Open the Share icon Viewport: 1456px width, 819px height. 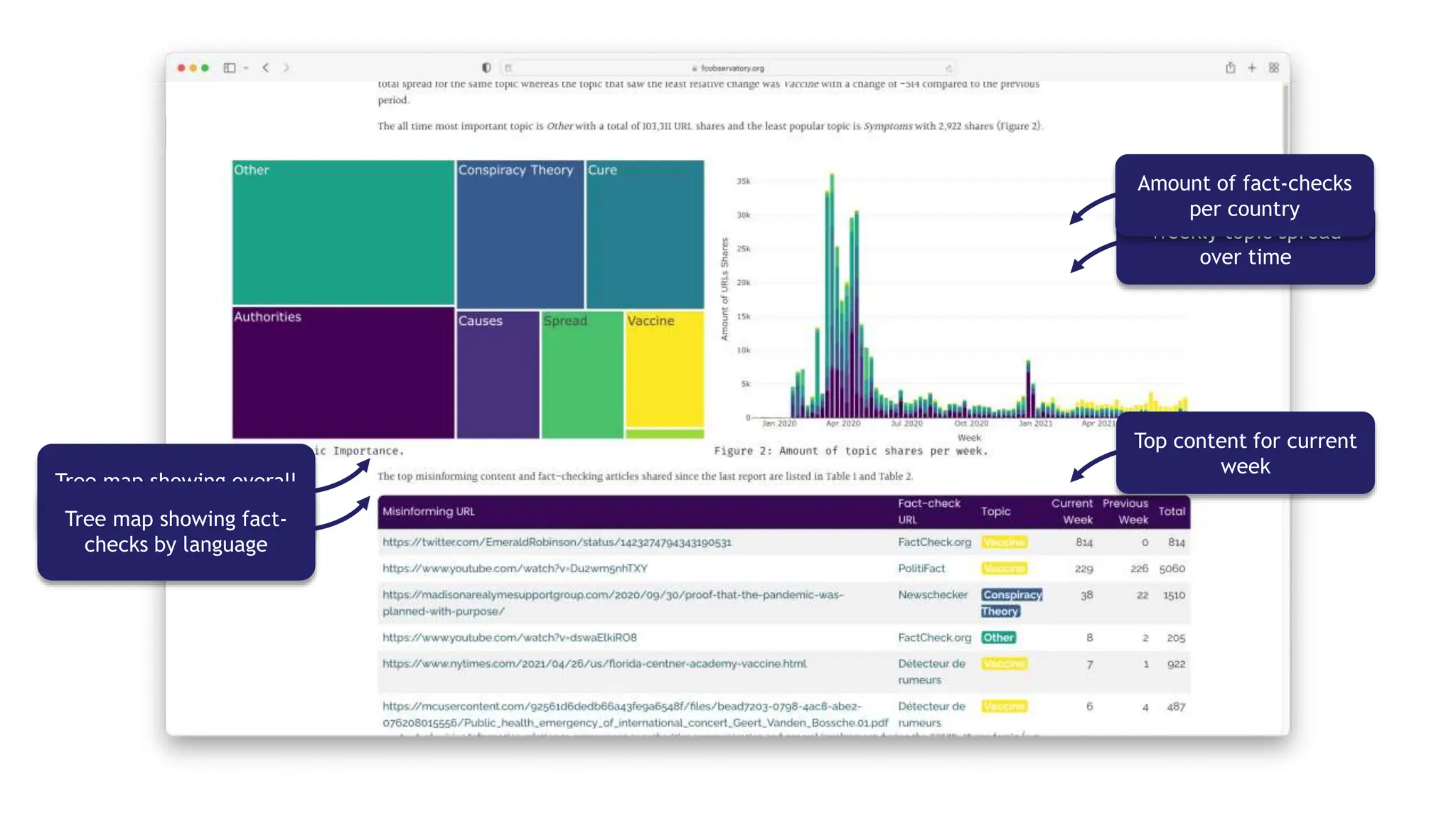click(1230, 68)
